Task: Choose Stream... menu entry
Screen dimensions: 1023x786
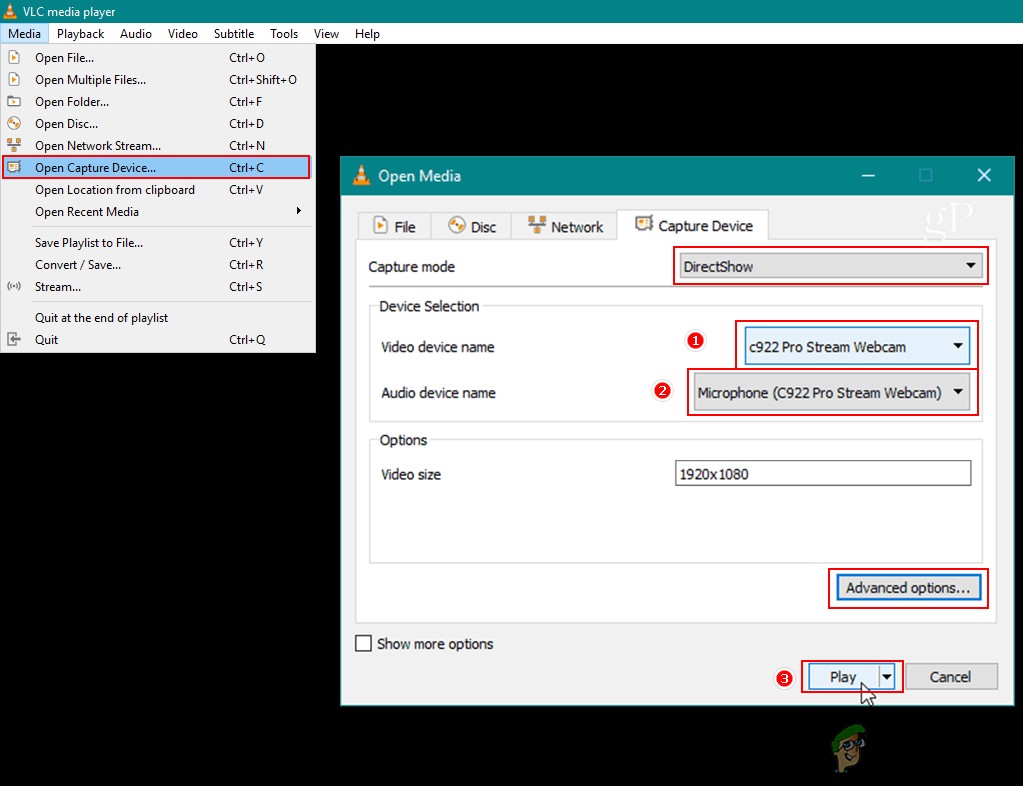Action: (x=157, y=286)
